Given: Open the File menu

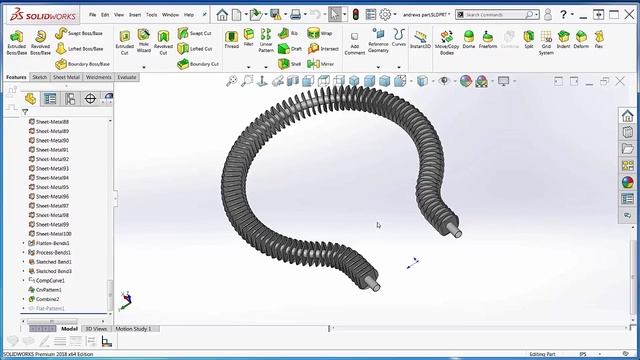Looking at the screenshot, I should point(93,15).
